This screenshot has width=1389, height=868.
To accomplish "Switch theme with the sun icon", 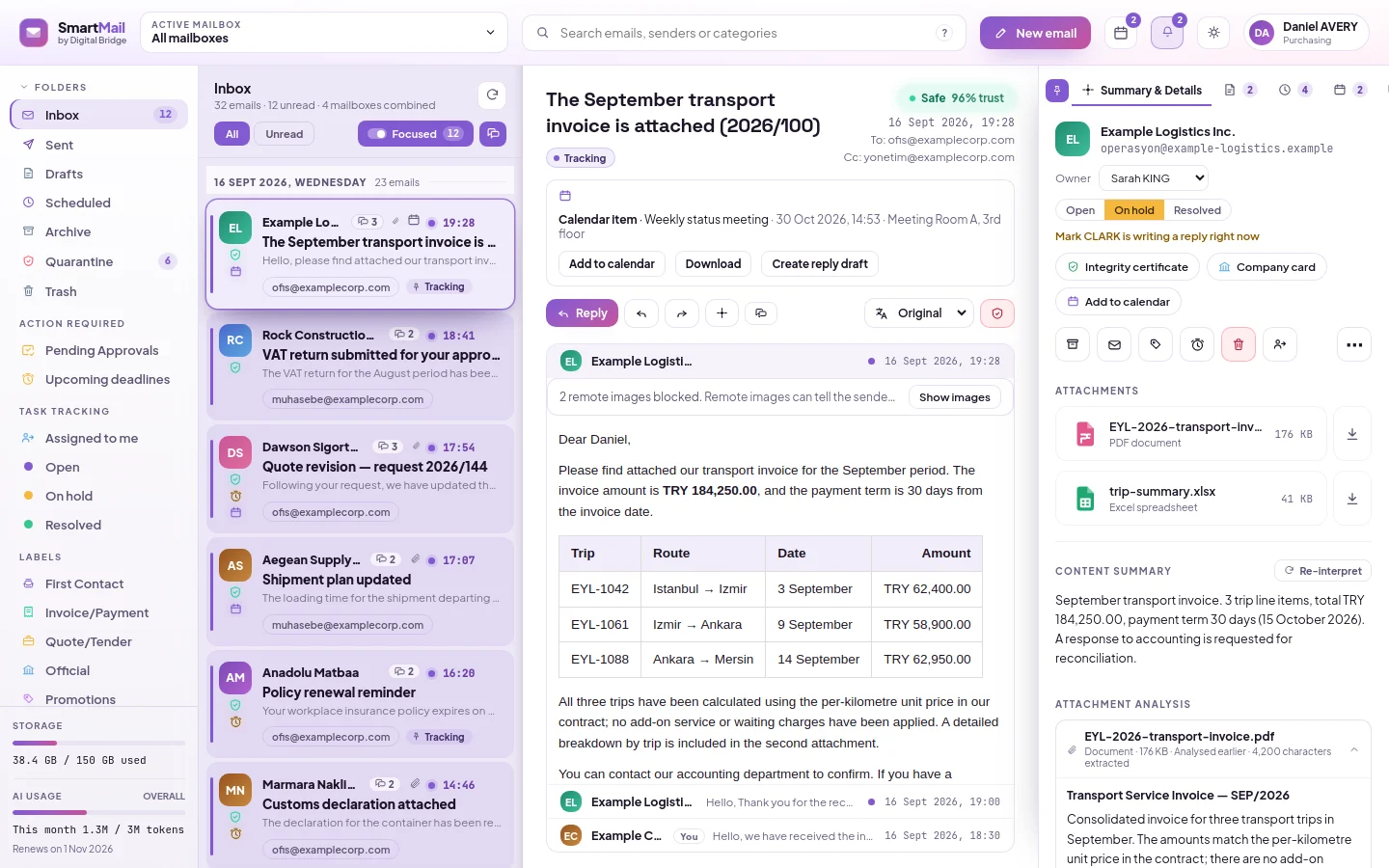I will pos(1213,33).
